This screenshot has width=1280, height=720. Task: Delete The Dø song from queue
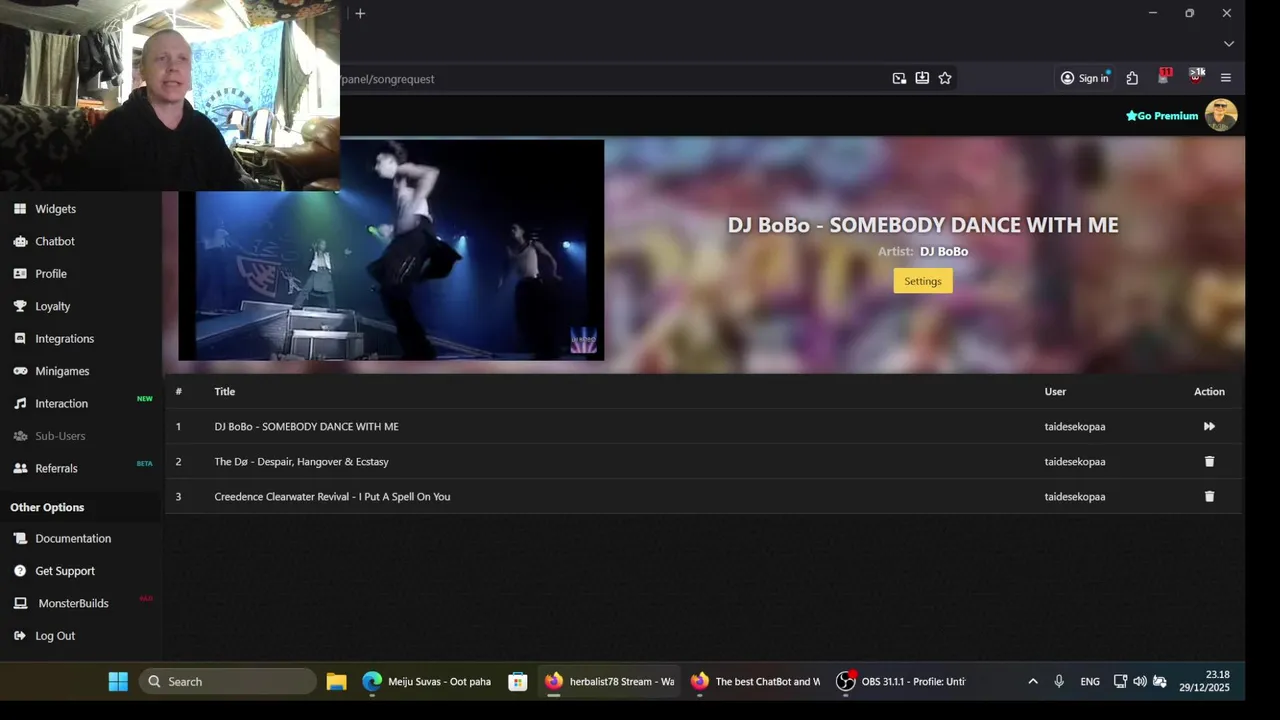(1209, 461)
